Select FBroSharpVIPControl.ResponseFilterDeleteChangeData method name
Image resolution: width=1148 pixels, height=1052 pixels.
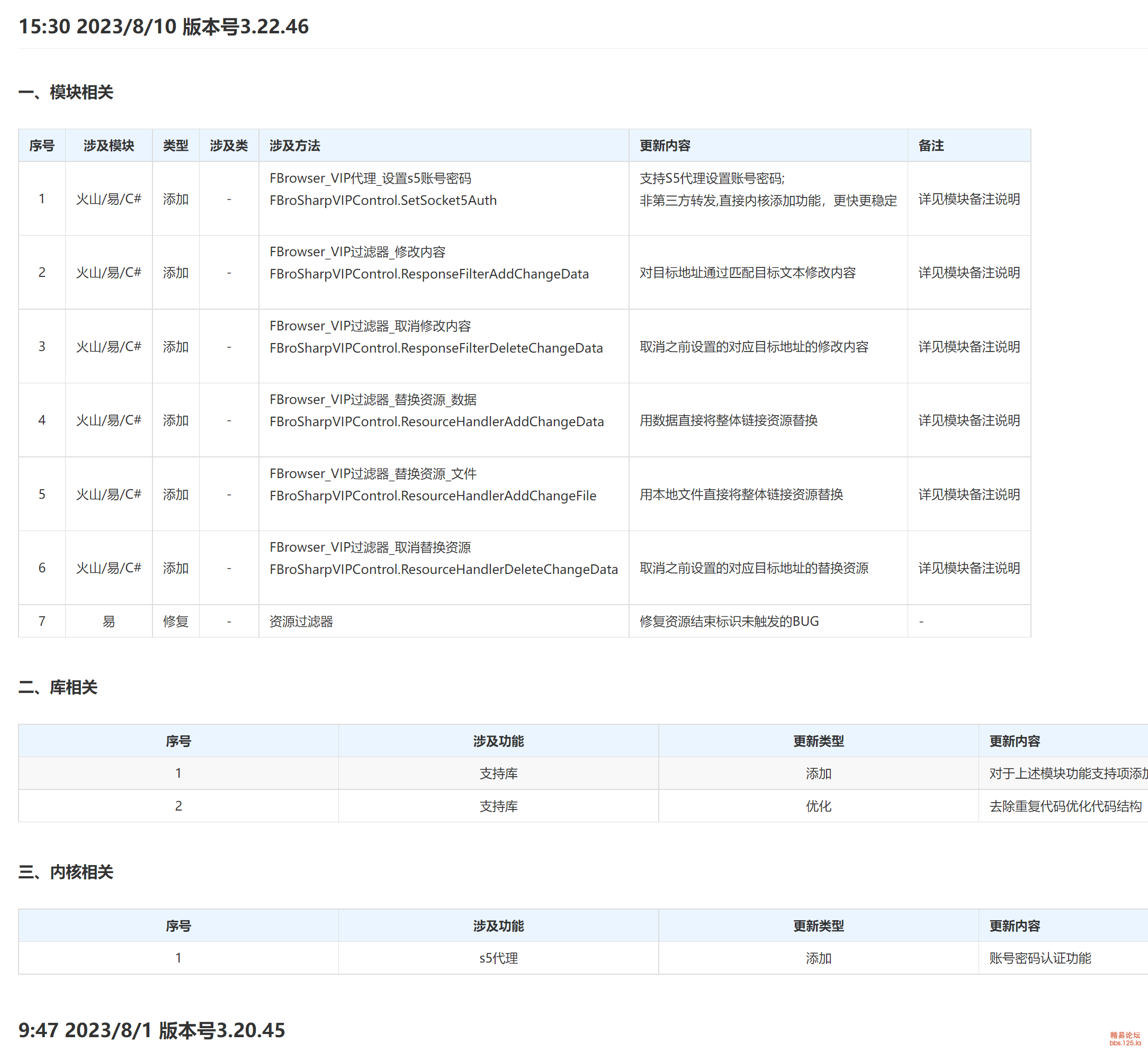[436, 348]
